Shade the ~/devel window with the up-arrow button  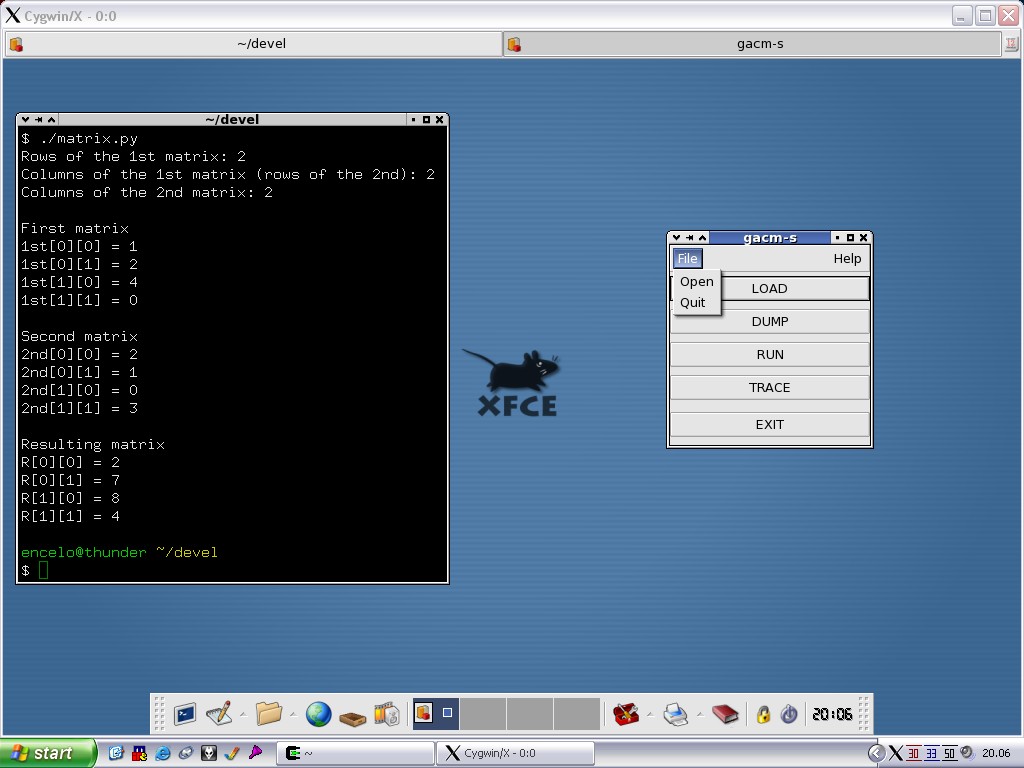click(x=52, y=120)
